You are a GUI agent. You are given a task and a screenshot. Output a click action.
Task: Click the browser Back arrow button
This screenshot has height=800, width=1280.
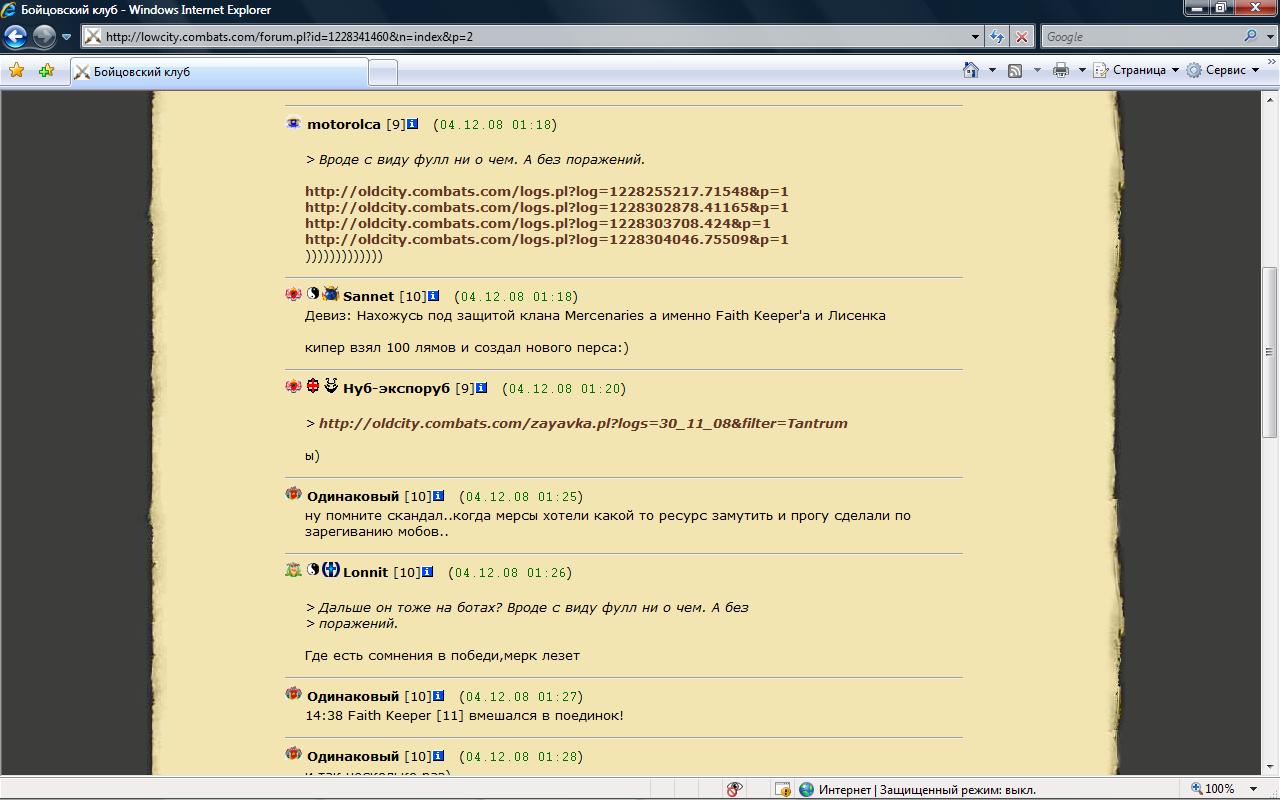click(15, 37)
